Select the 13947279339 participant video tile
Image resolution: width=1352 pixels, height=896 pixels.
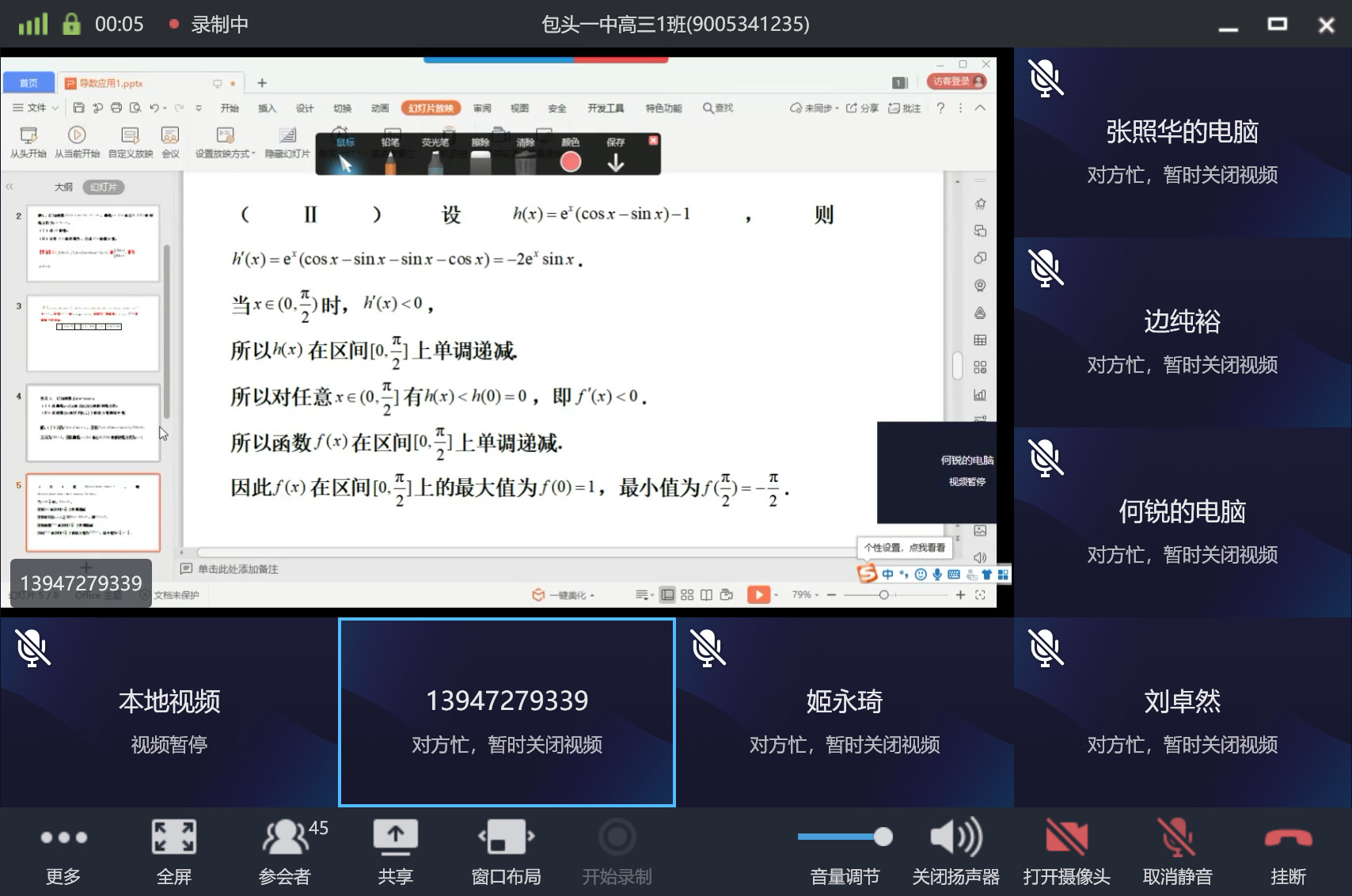[x=507, y=712]
